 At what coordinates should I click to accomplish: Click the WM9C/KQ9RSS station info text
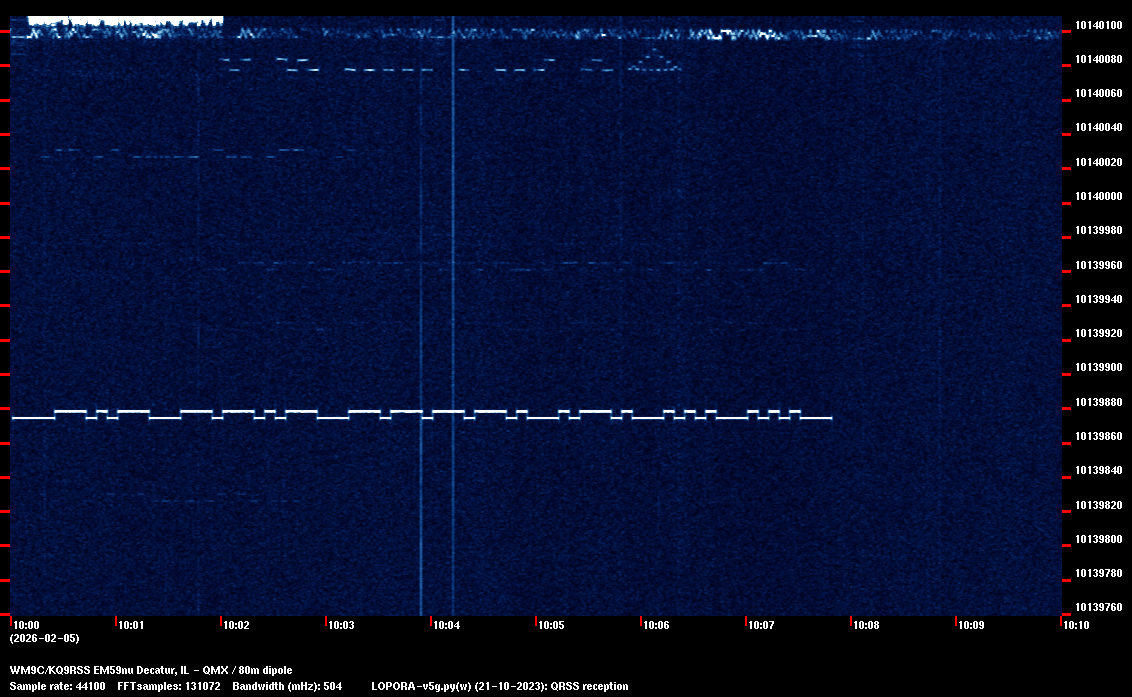(151, 670)
